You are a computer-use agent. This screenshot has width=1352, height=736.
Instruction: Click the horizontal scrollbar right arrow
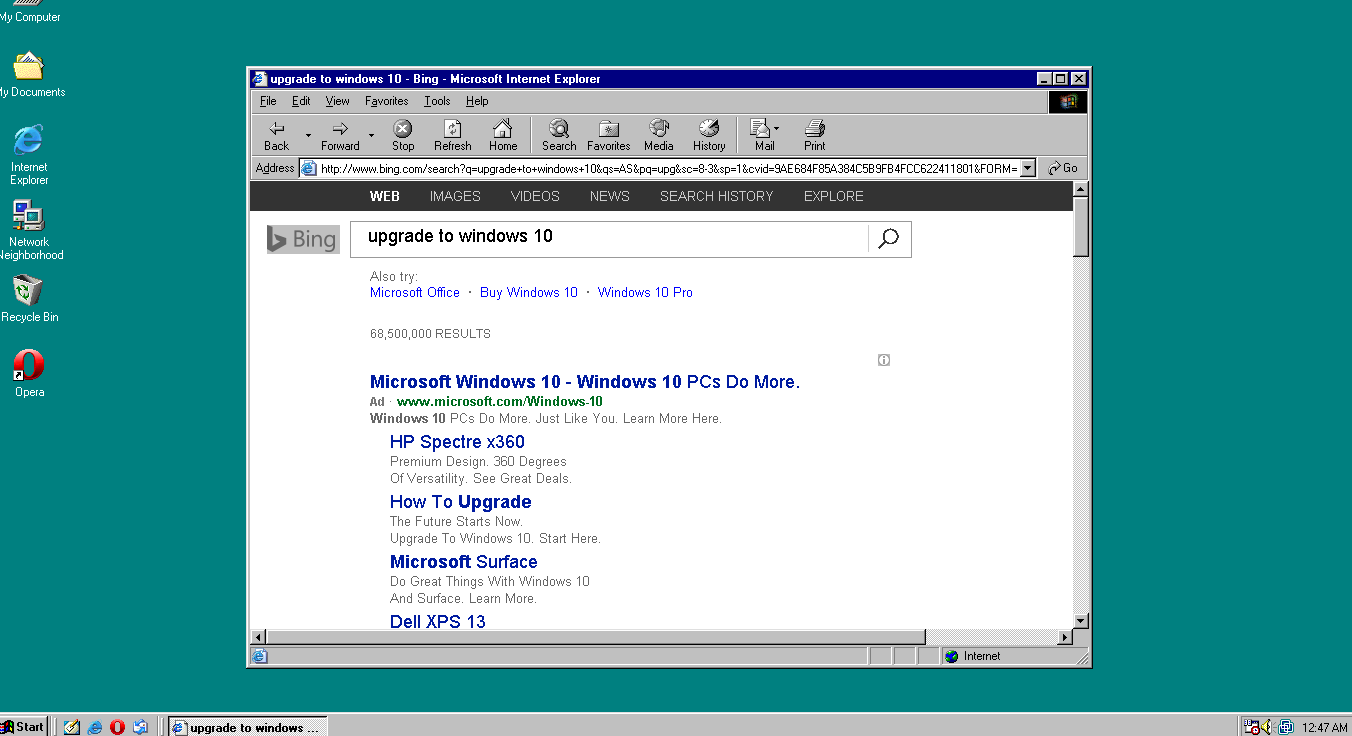click(x=1065, y=637)
